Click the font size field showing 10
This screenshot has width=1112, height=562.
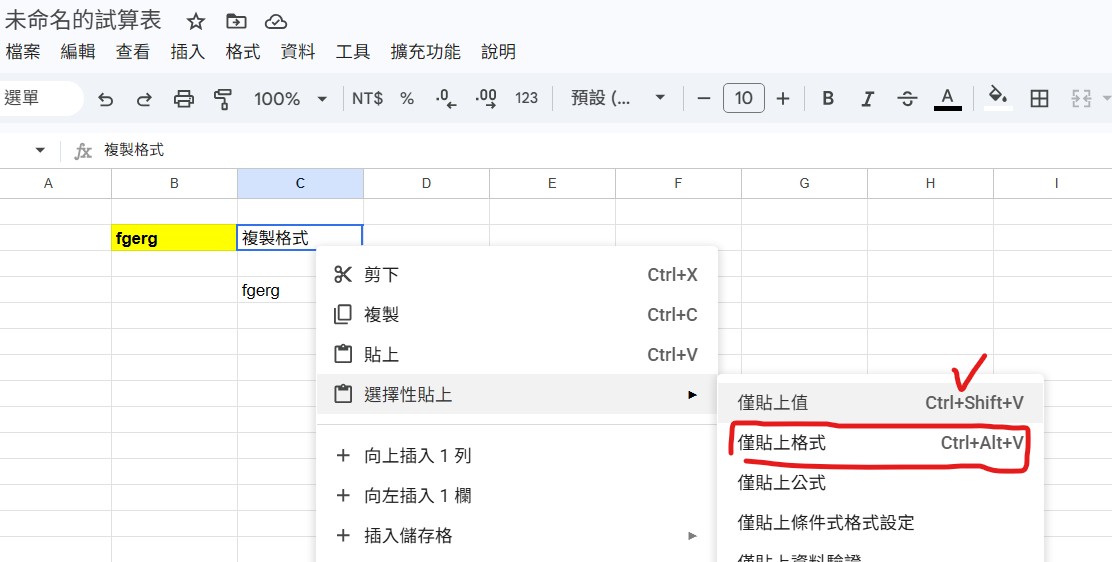coord(744,98)
